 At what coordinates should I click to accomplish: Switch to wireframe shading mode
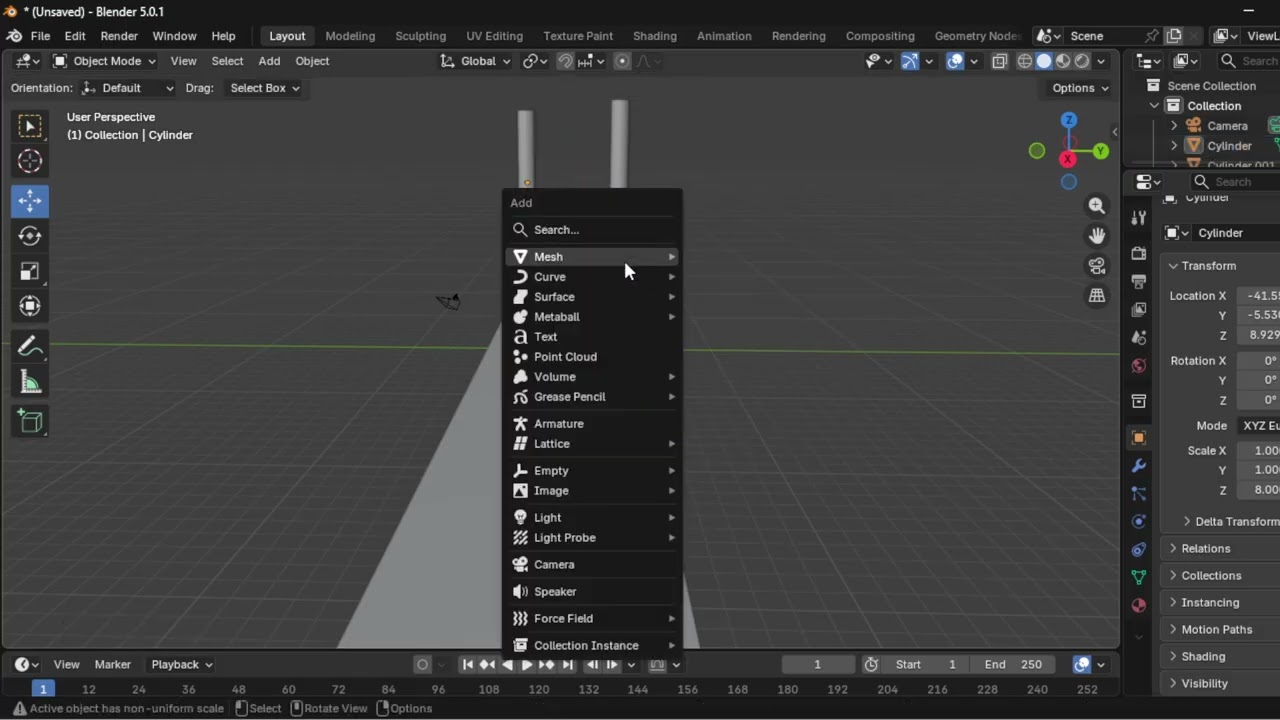(x=1025, y=61)
